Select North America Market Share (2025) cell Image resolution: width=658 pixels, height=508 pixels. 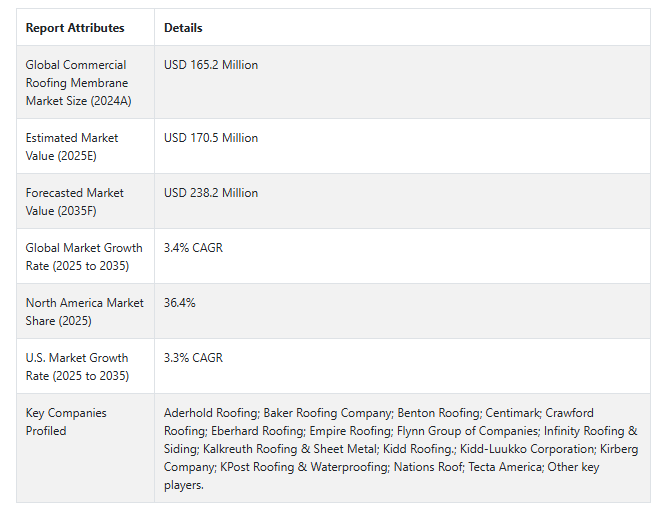(84, 312)
